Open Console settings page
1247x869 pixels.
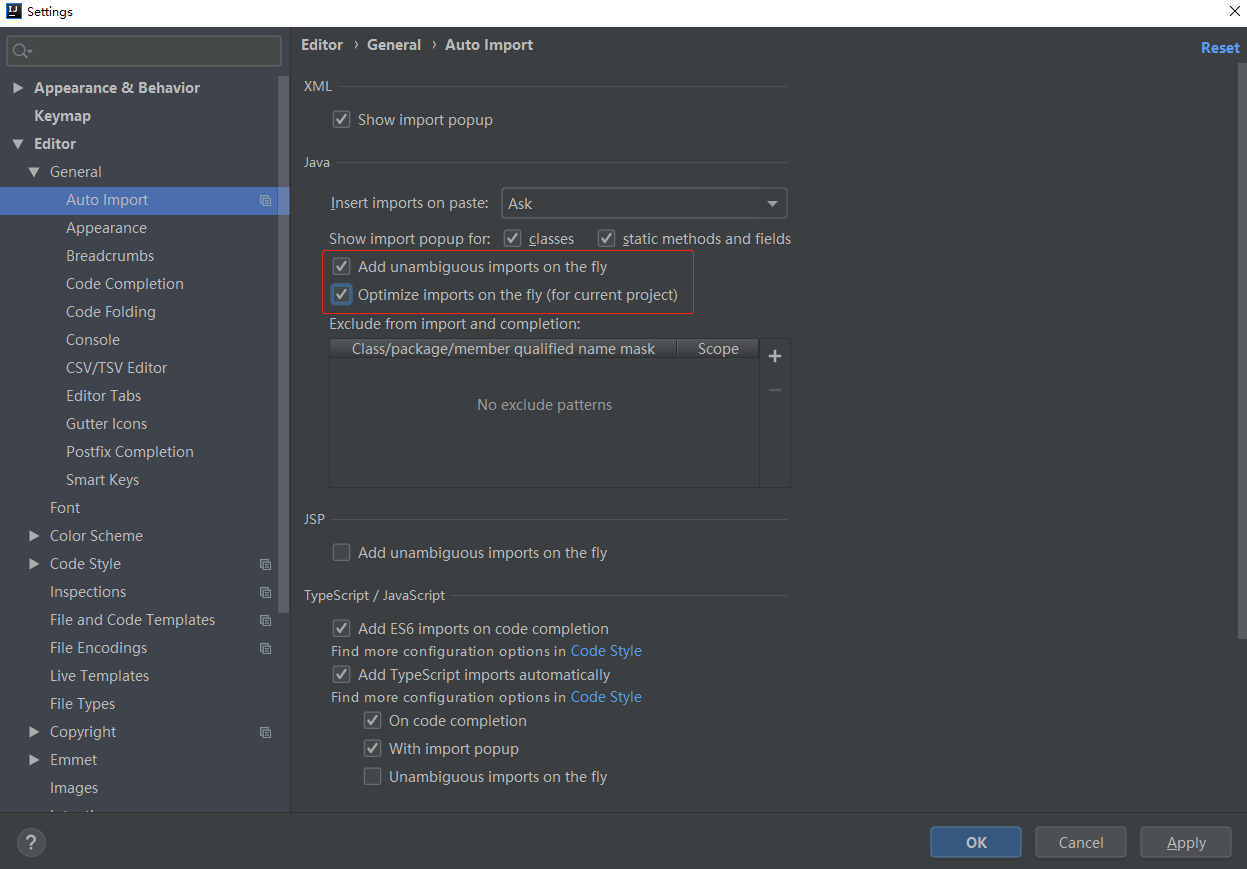point(93,340)
